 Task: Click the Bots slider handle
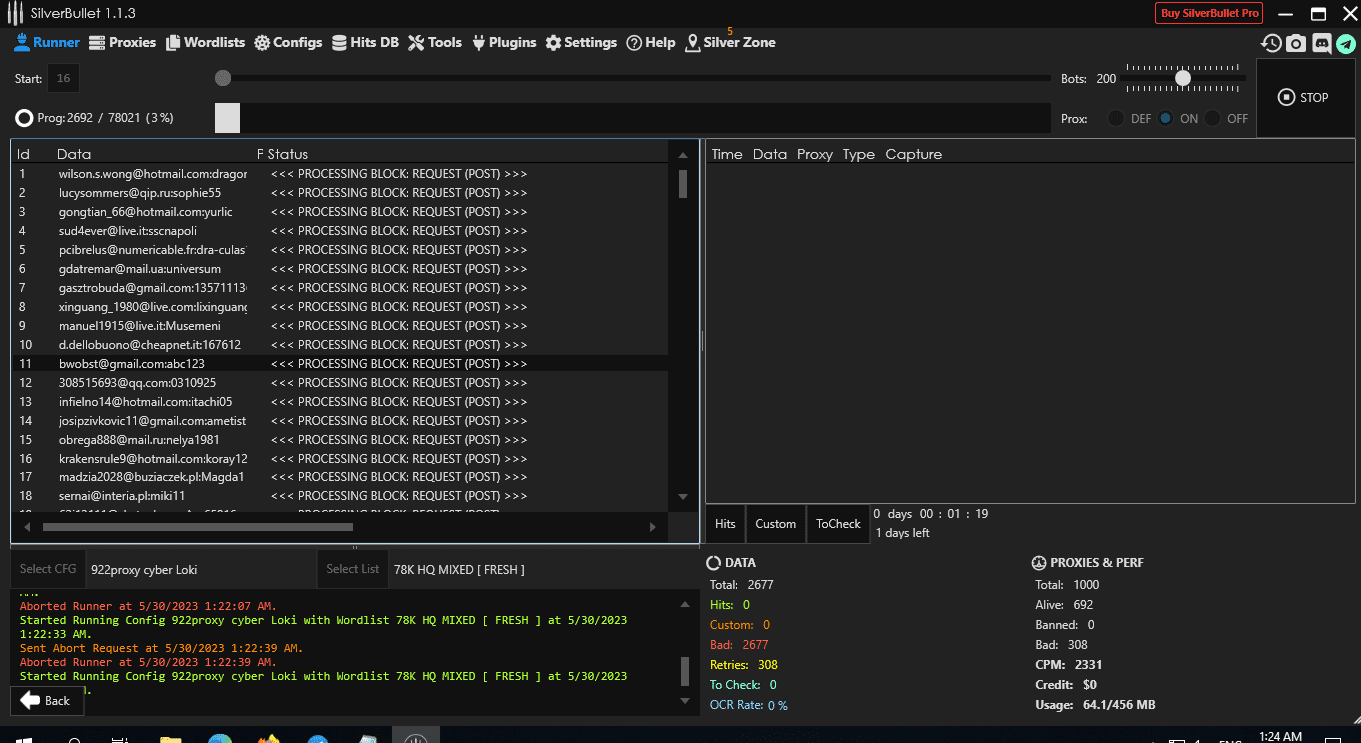tap(1183, 78)
